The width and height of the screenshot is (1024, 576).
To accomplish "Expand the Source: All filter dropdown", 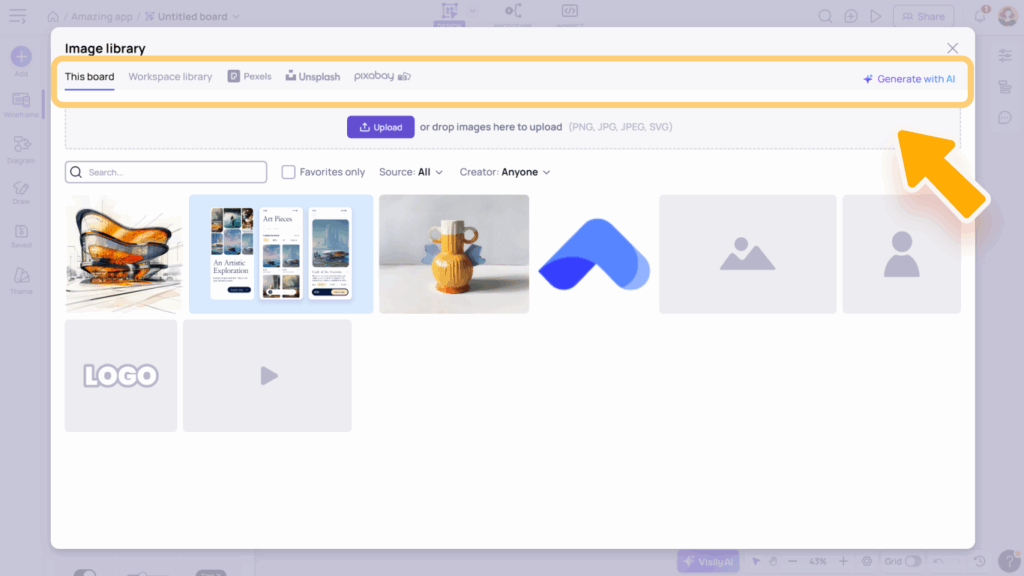I will (411, 172).
